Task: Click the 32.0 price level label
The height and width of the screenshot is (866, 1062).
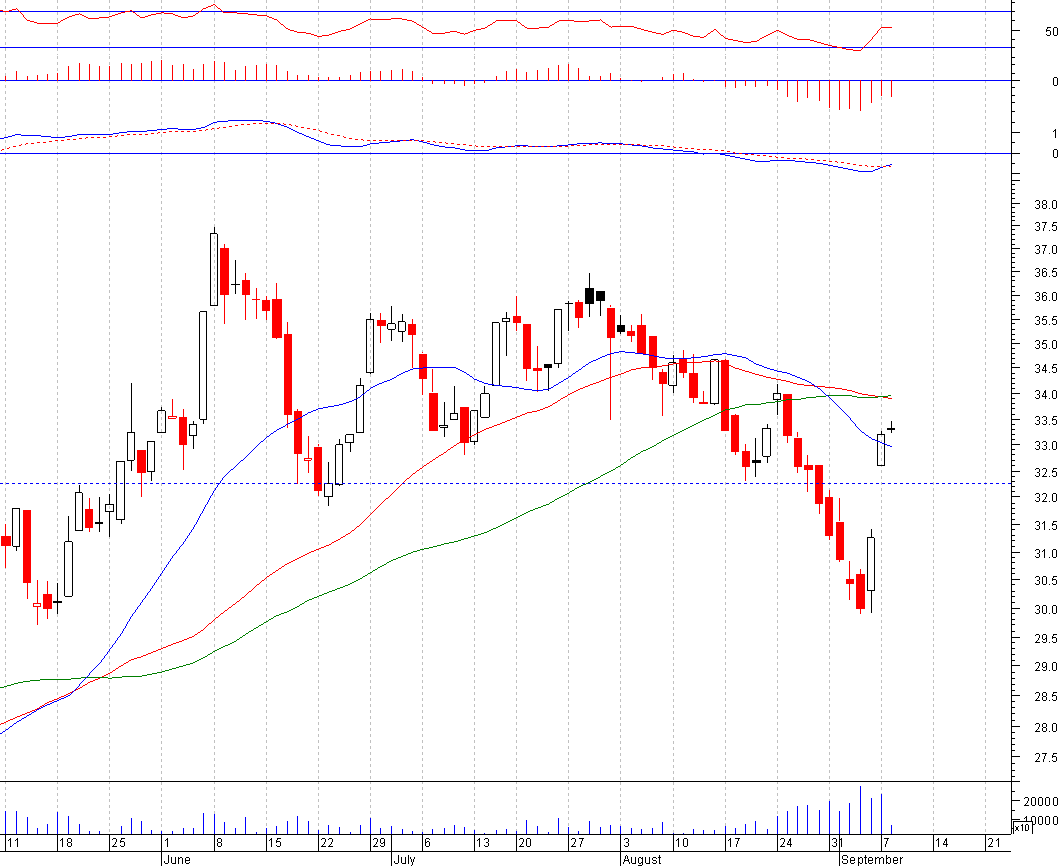Action: click(x=1046, y=498)
